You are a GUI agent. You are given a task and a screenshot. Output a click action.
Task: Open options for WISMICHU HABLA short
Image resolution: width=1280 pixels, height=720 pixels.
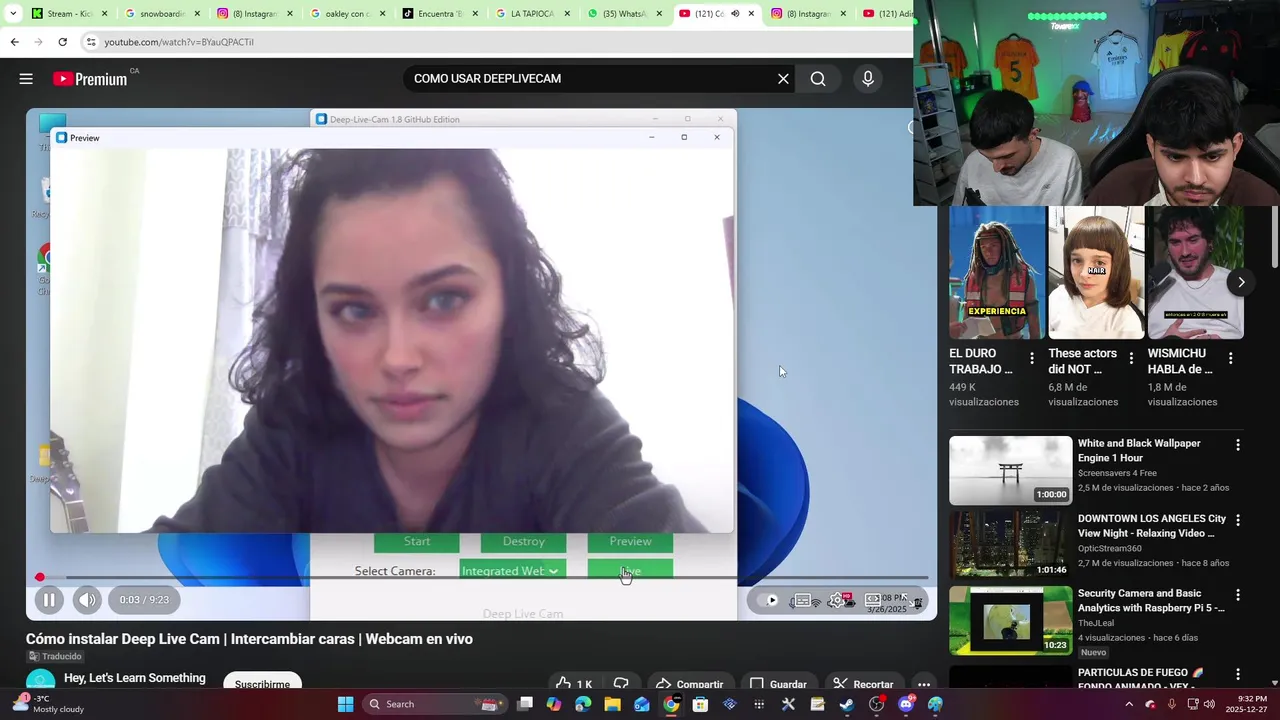[1230, 358]
